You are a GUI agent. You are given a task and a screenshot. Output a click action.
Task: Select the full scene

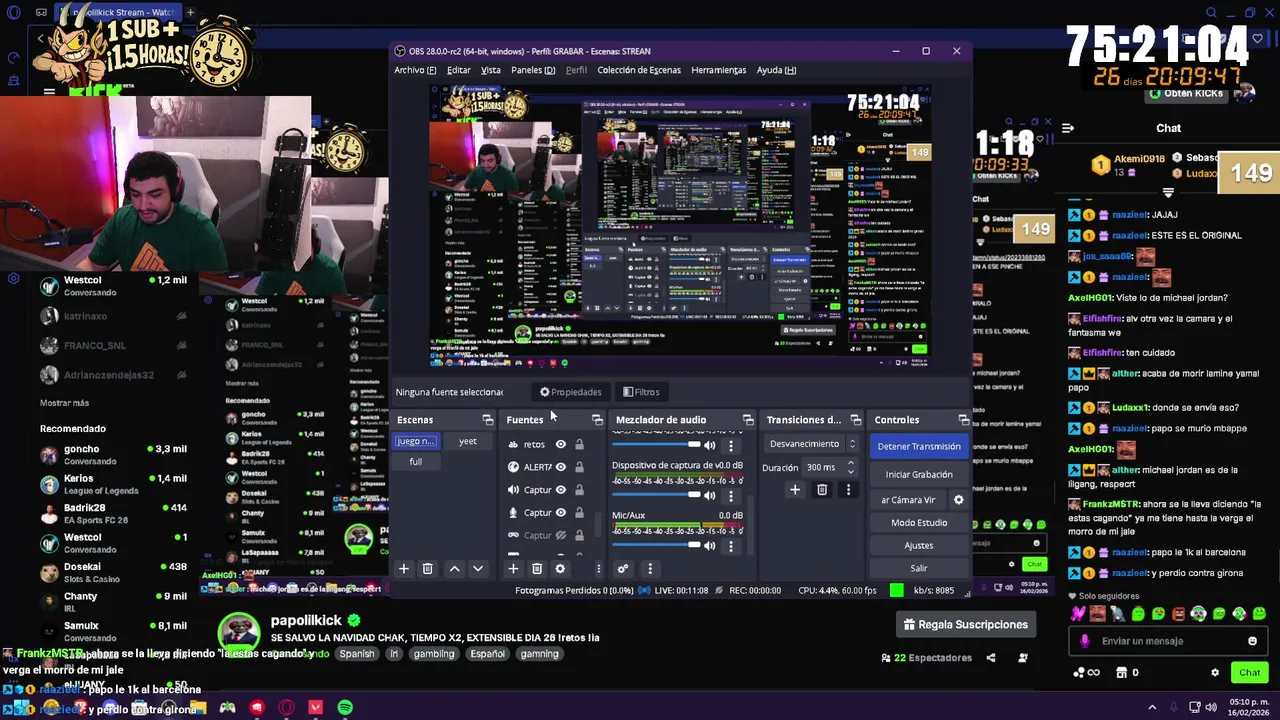tap(415, 462)
